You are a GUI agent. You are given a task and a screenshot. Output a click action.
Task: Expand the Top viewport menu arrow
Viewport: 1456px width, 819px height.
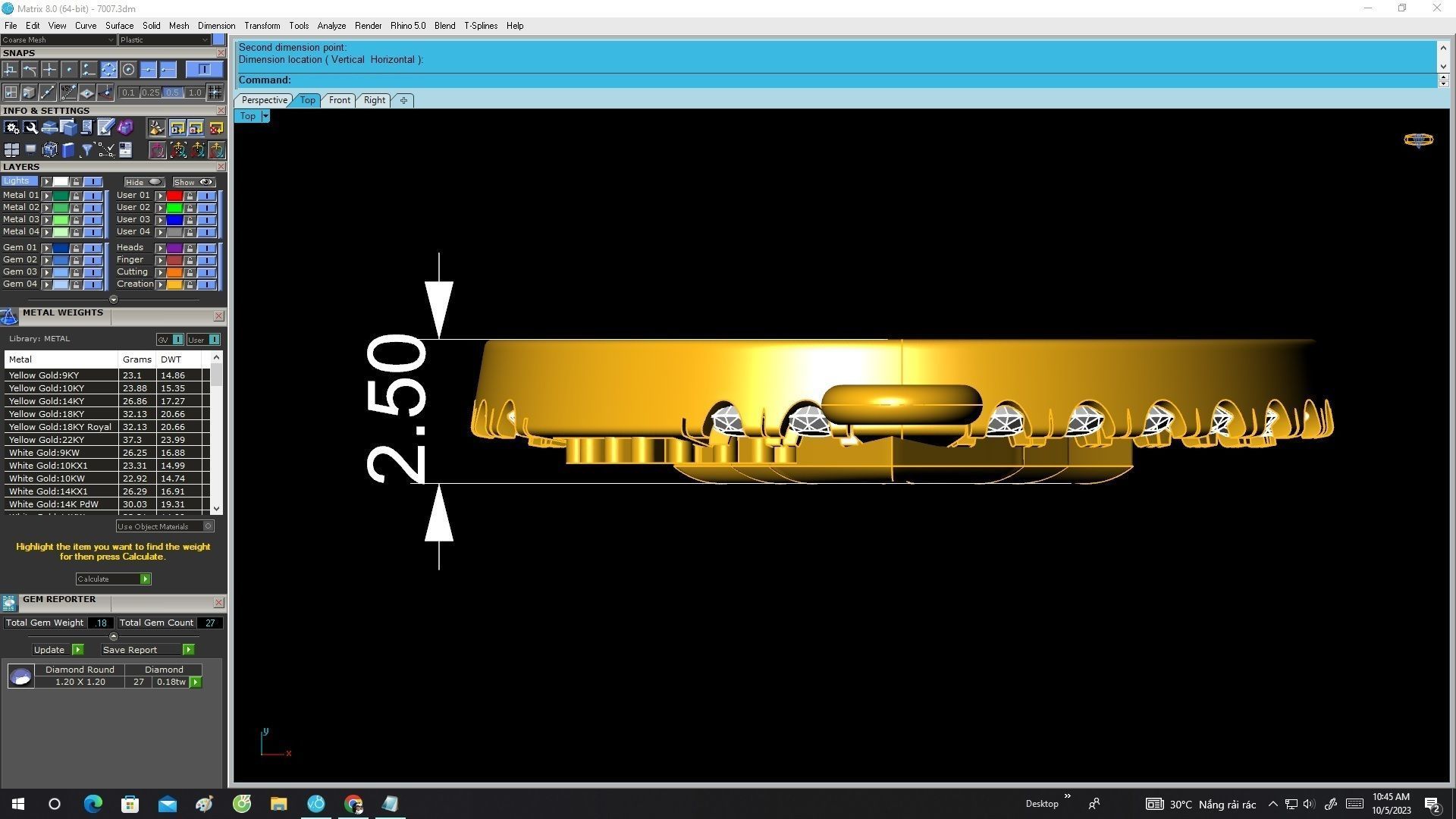pos(265,116)
